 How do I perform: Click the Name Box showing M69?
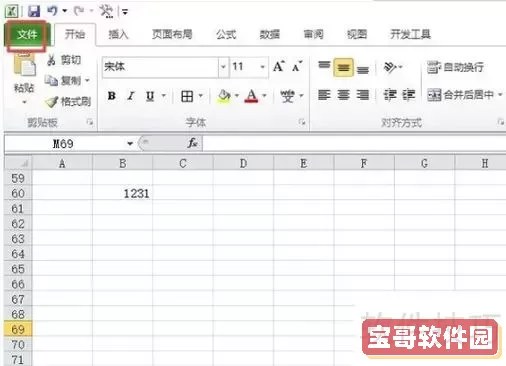[63, 144]
